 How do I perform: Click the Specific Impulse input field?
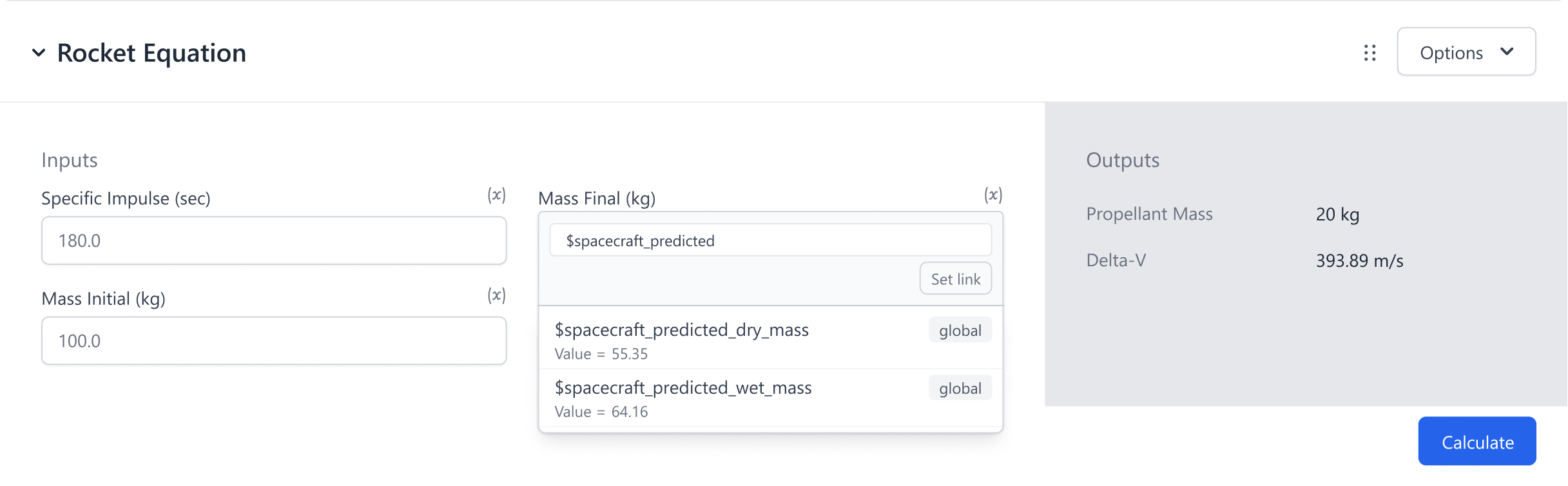tap(274, 240)
